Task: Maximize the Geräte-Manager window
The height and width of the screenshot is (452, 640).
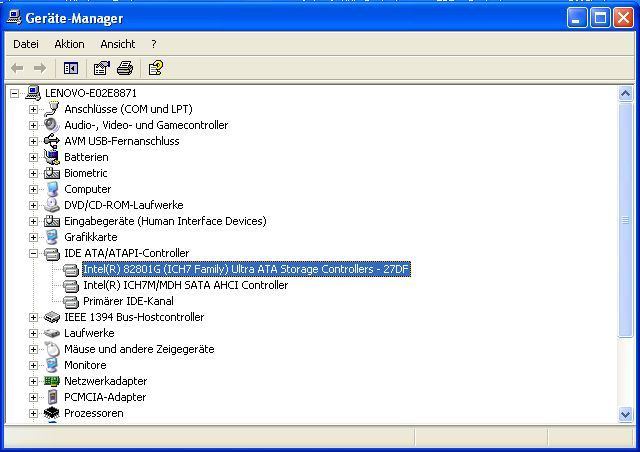Action: pos(600,18)
